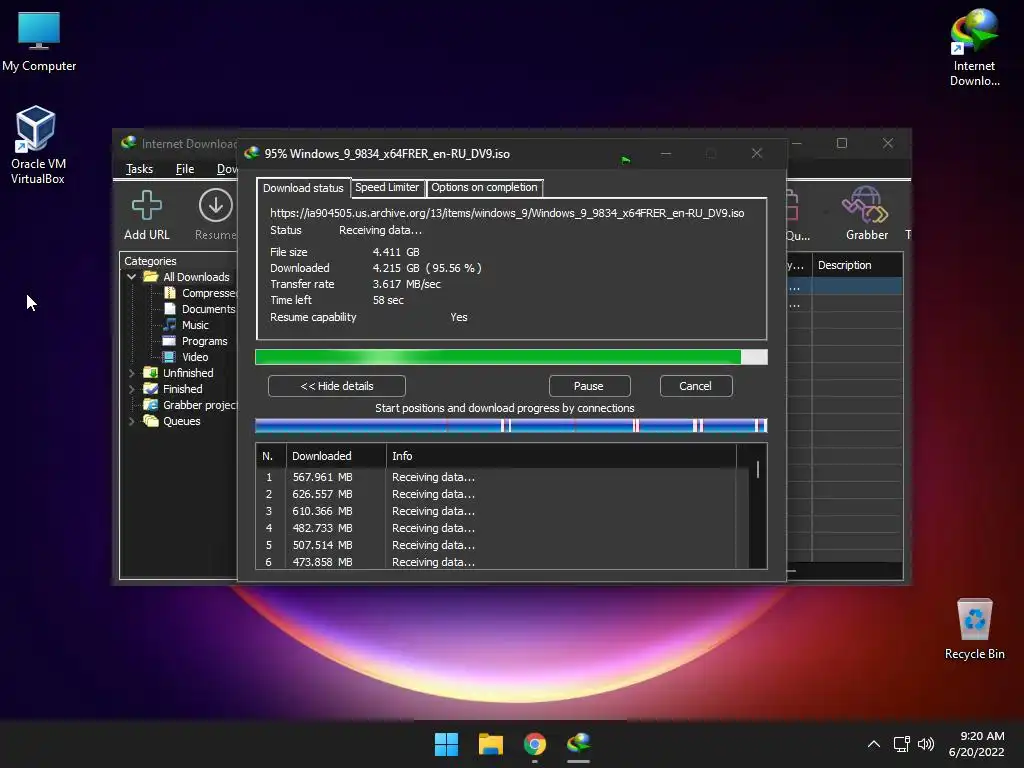Click the Time left value 58 sec
Screen dimensions: 1024x768
pyautogui.click(x=388, y=300)
